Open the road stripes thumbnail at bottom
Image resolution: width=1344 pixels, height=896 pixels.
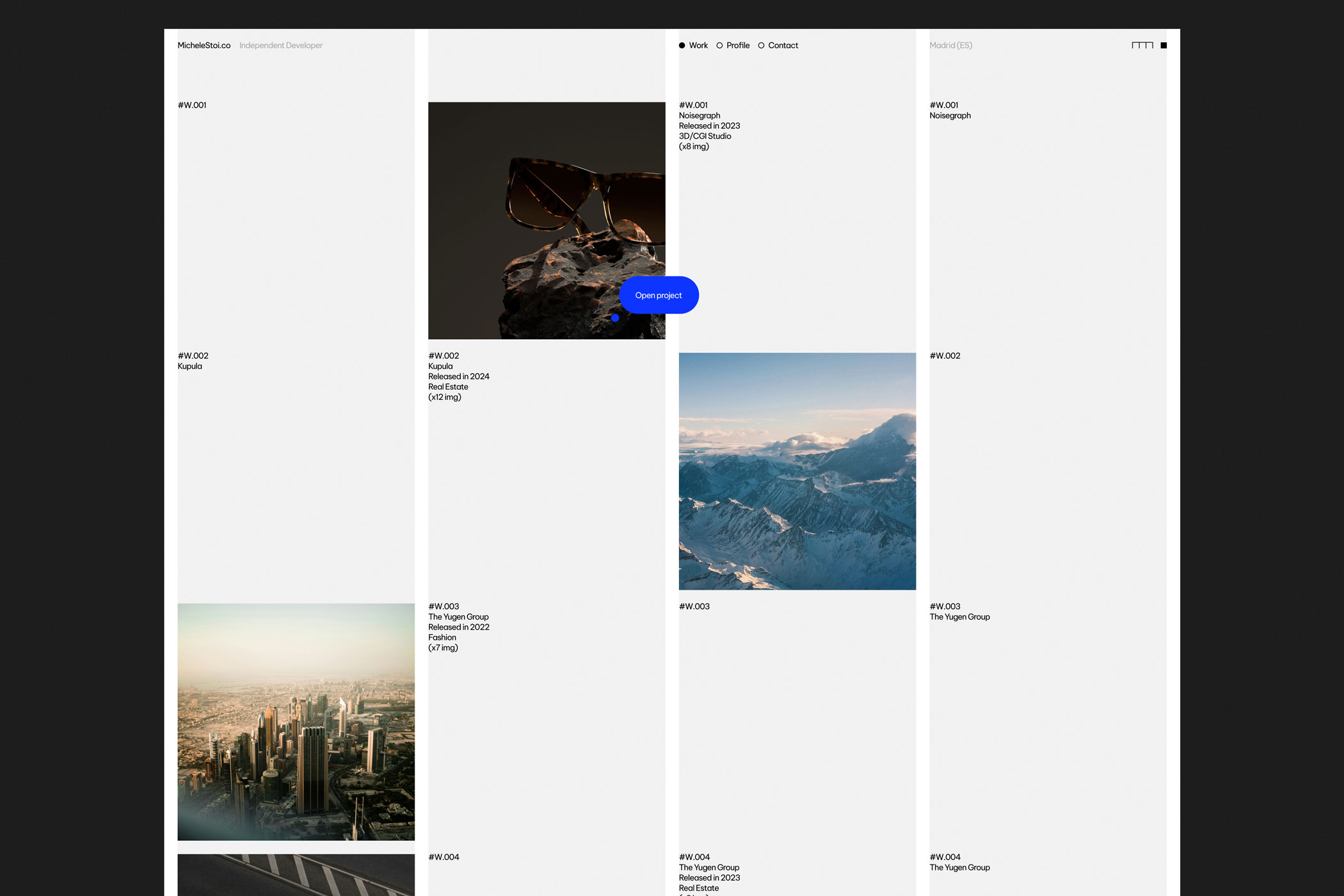296,875
